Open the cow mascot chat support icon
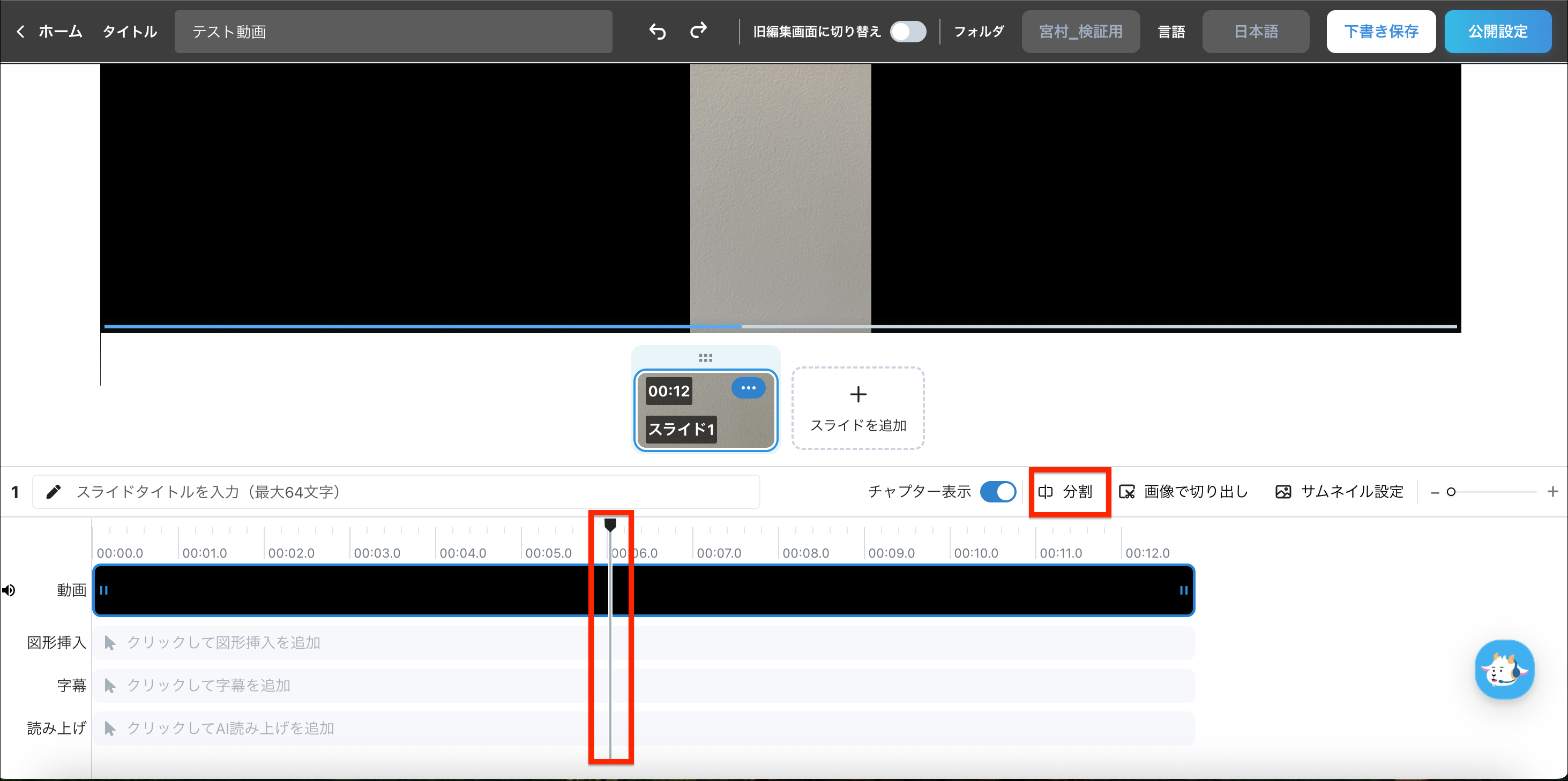1568x781 pixels. 1504,670
